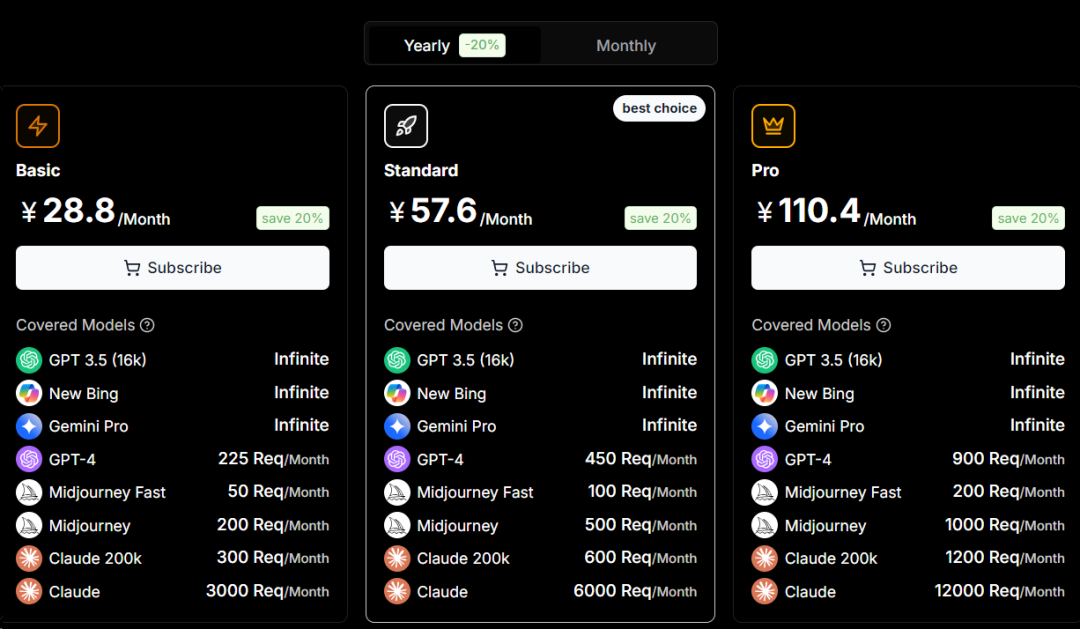Click Gemini Pro icon in Pro plan
This screenshot has width=1080, height=629.
765,426
